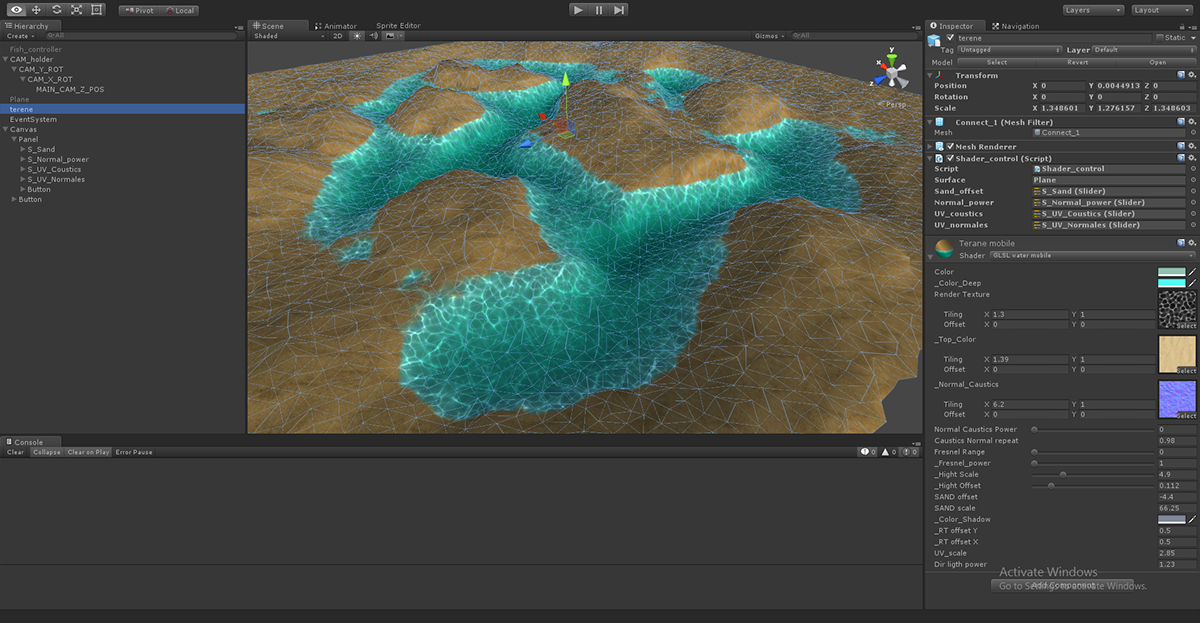
Task: Toggle scene lighting sun icon
Action: click(357, 35)
